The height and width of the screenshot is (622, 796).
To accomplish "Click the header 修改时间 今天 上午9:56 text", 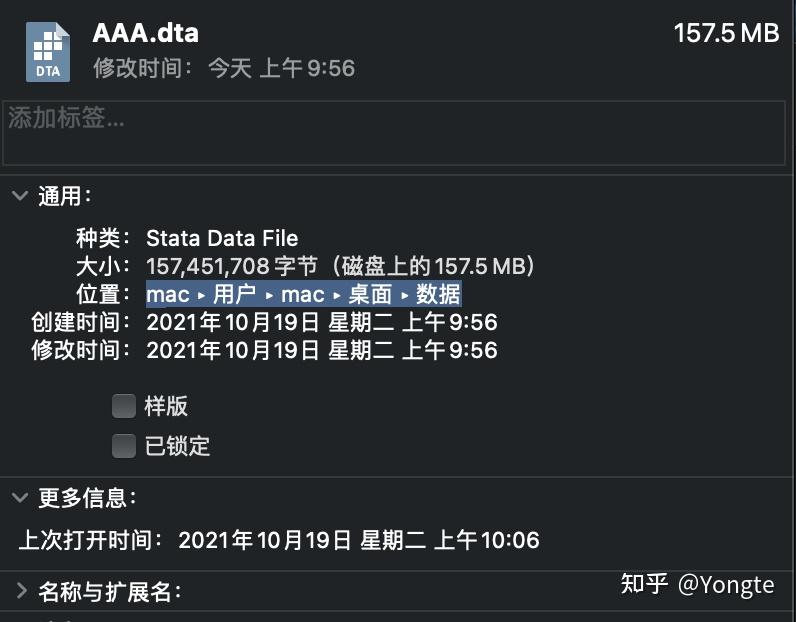I will pos(224,68).
